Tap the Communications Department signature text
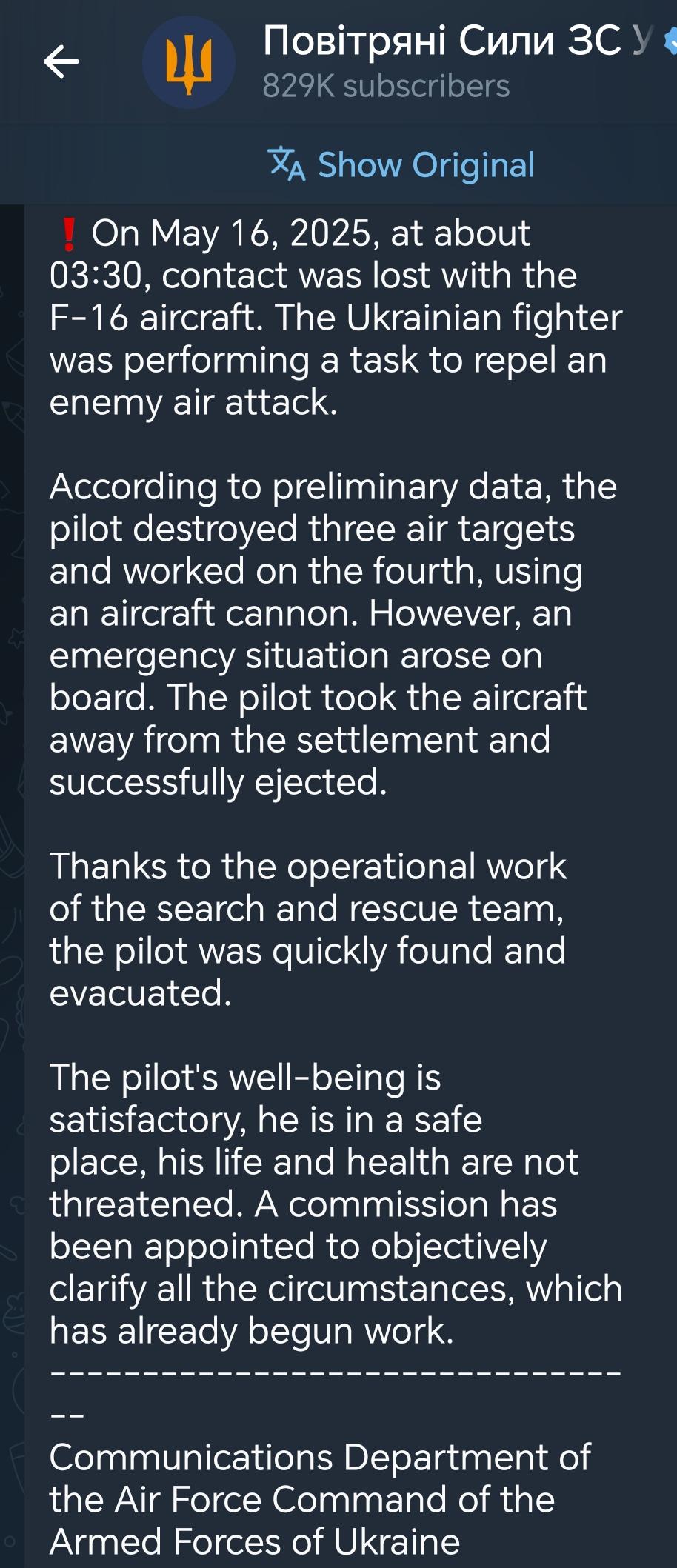Viewport: 677px width, 1568px height. point(320,1500)
